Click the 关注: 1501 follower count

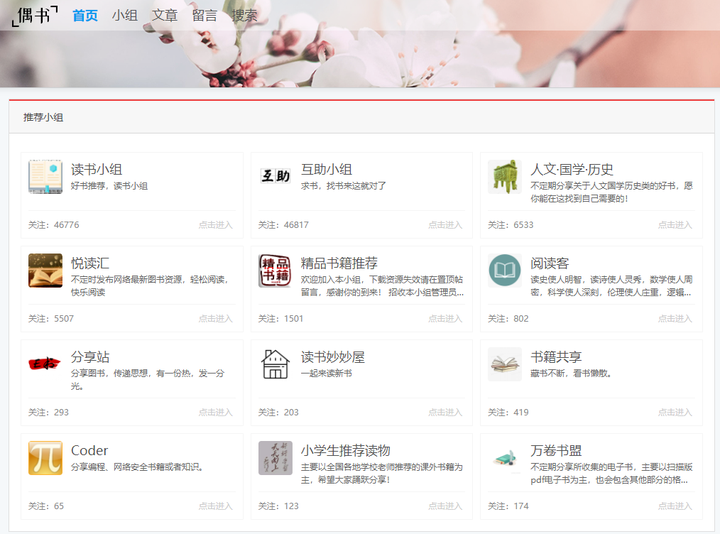click(281, 319)
